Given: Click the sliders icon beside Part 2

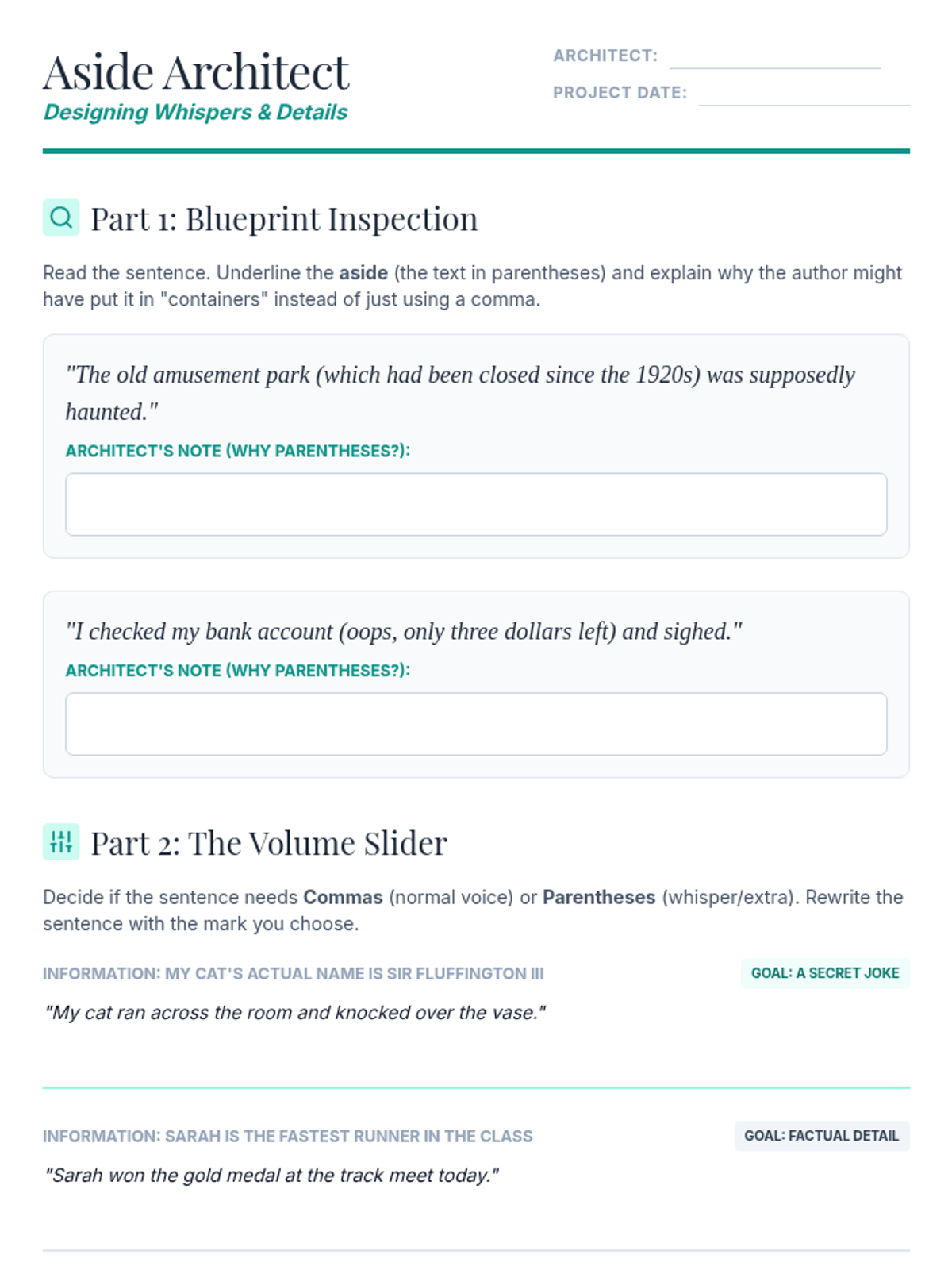Looking at the screenshot, I should pos(61,842).
